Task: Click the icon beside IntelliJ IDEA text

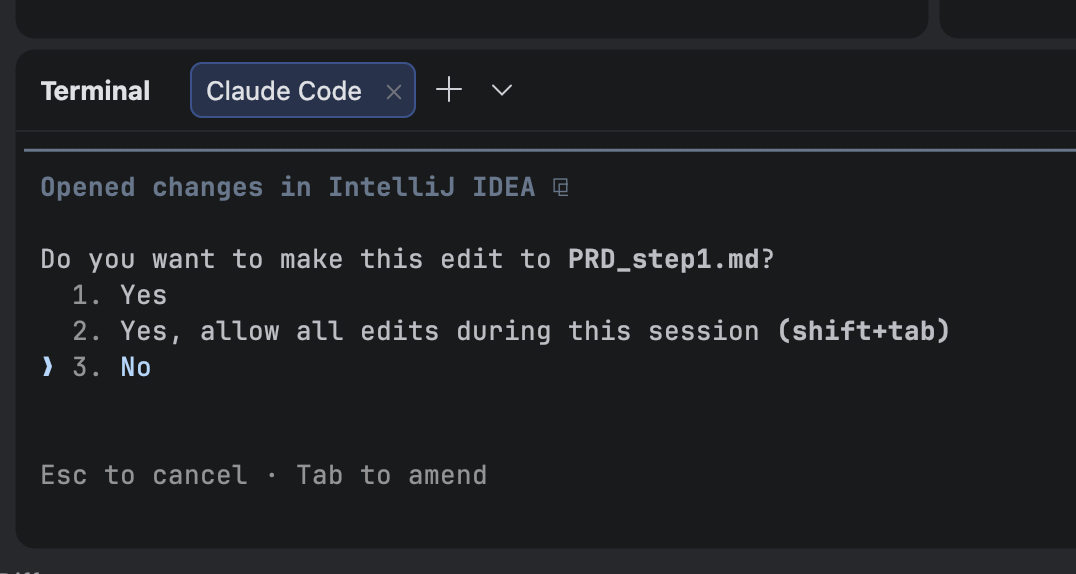Action: (x=561, y=187)
